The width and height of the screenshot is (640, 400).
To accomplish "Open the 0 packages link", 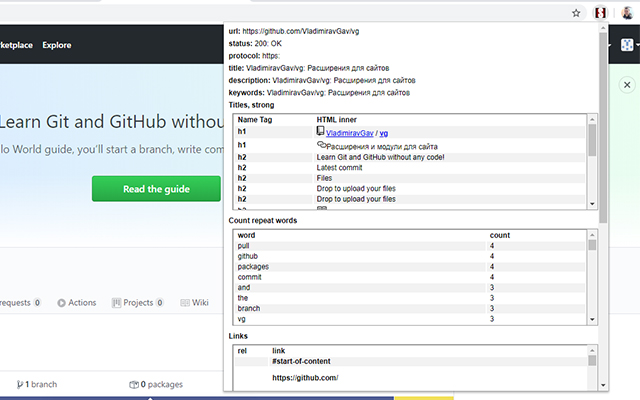I will 156,384.
